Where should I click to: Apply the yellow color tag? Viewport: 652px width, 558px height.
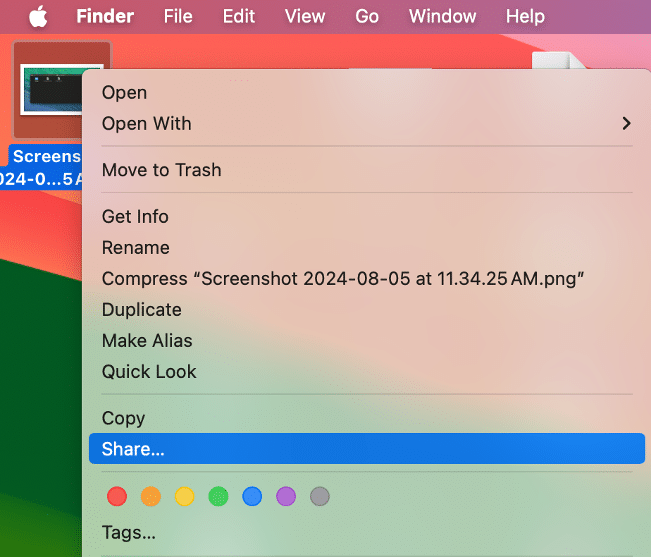(185, 496)
